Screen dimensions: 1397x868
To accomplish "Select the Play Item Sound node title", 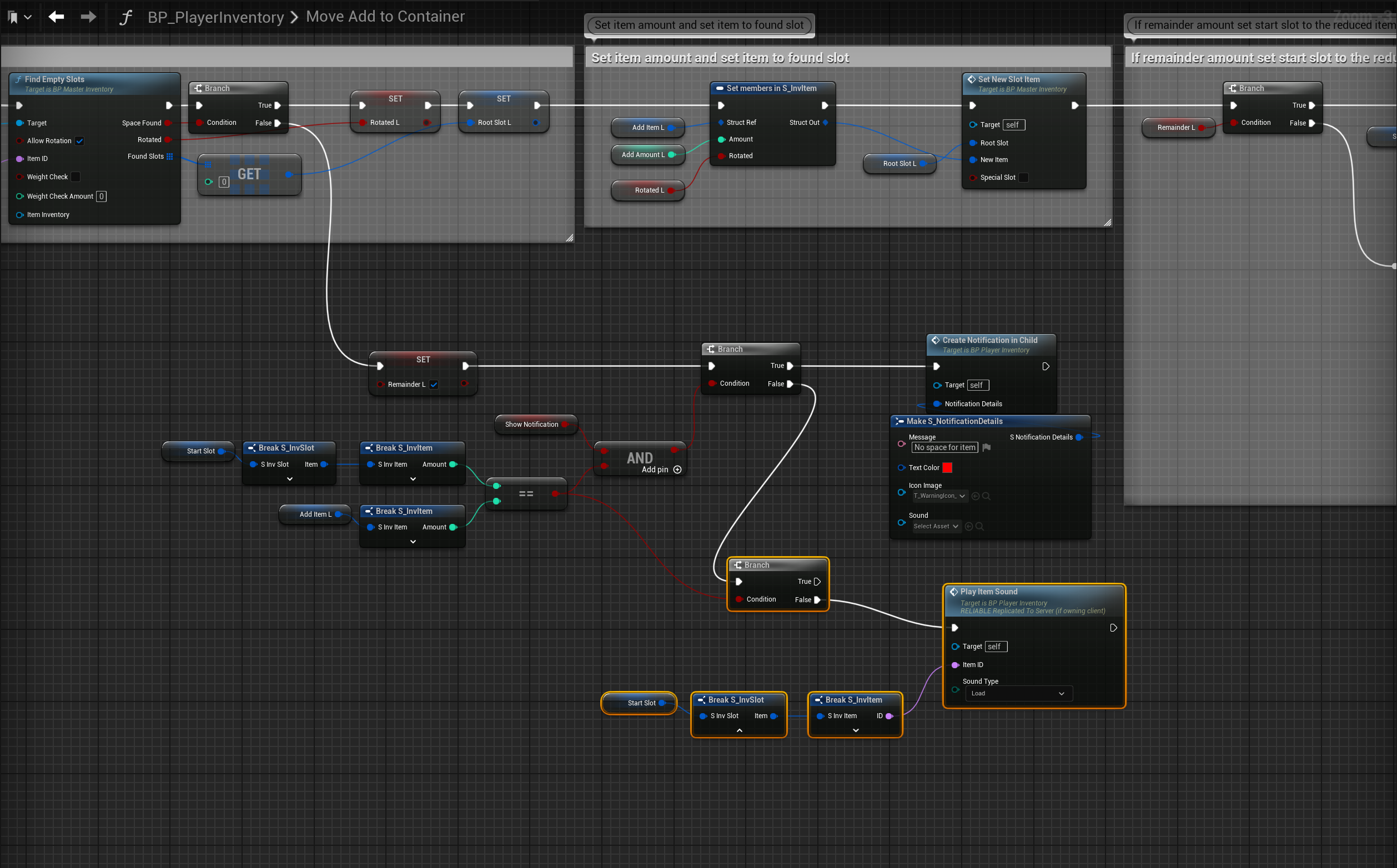I will [989, 591].
